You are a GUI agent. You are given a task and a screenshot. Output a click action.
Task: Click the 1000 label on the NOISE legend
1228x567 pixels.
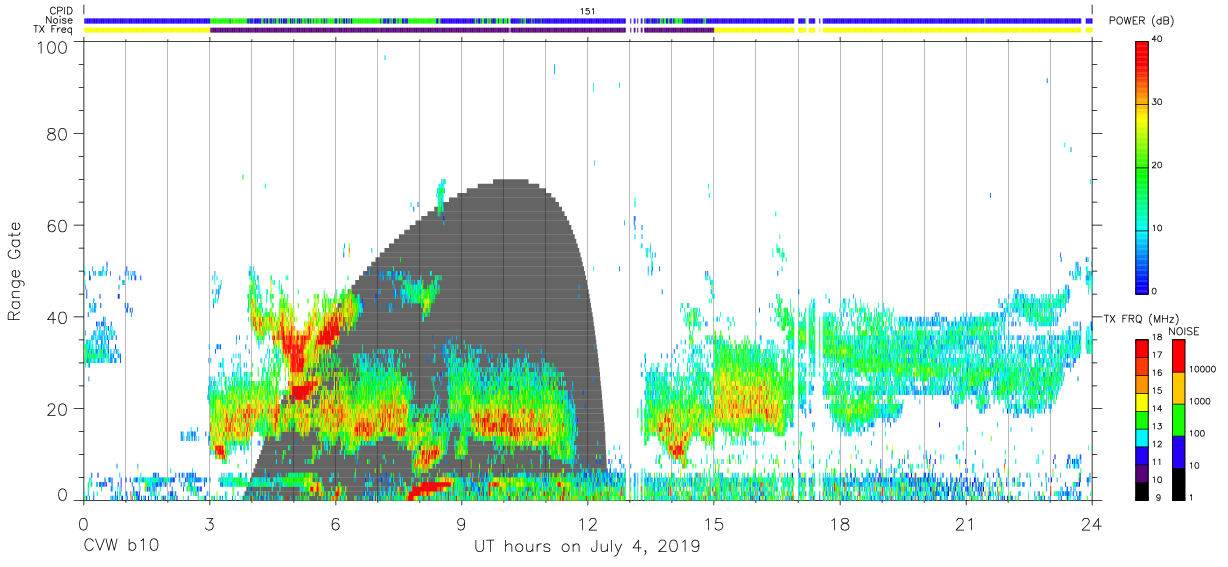(x=1199, y=402)
